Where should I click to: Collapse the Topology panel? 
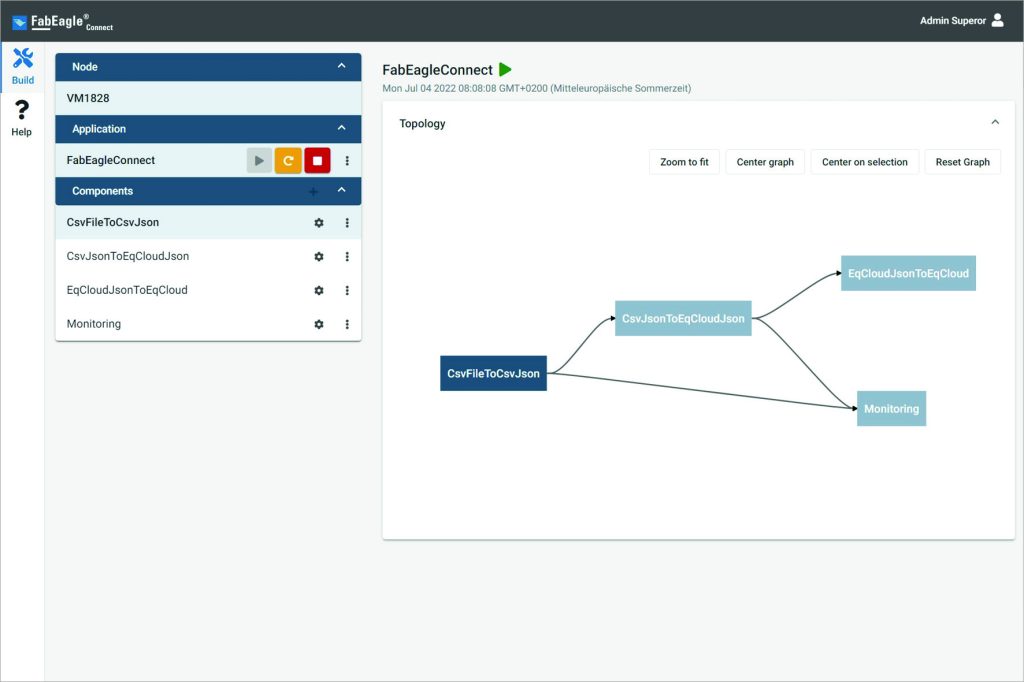tap(995, 121)
